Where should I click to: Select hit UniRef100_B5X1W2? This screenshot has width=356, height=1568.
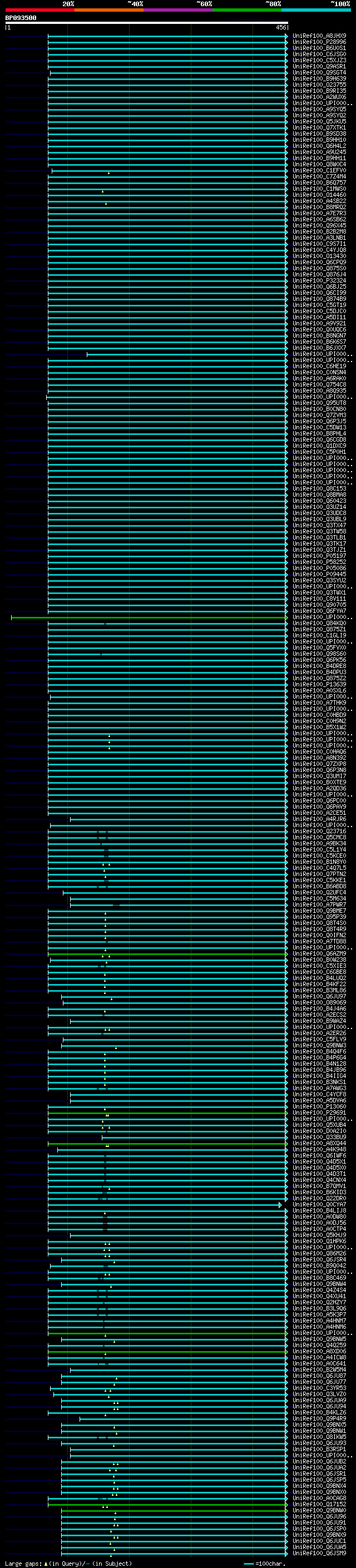point(319,728)
